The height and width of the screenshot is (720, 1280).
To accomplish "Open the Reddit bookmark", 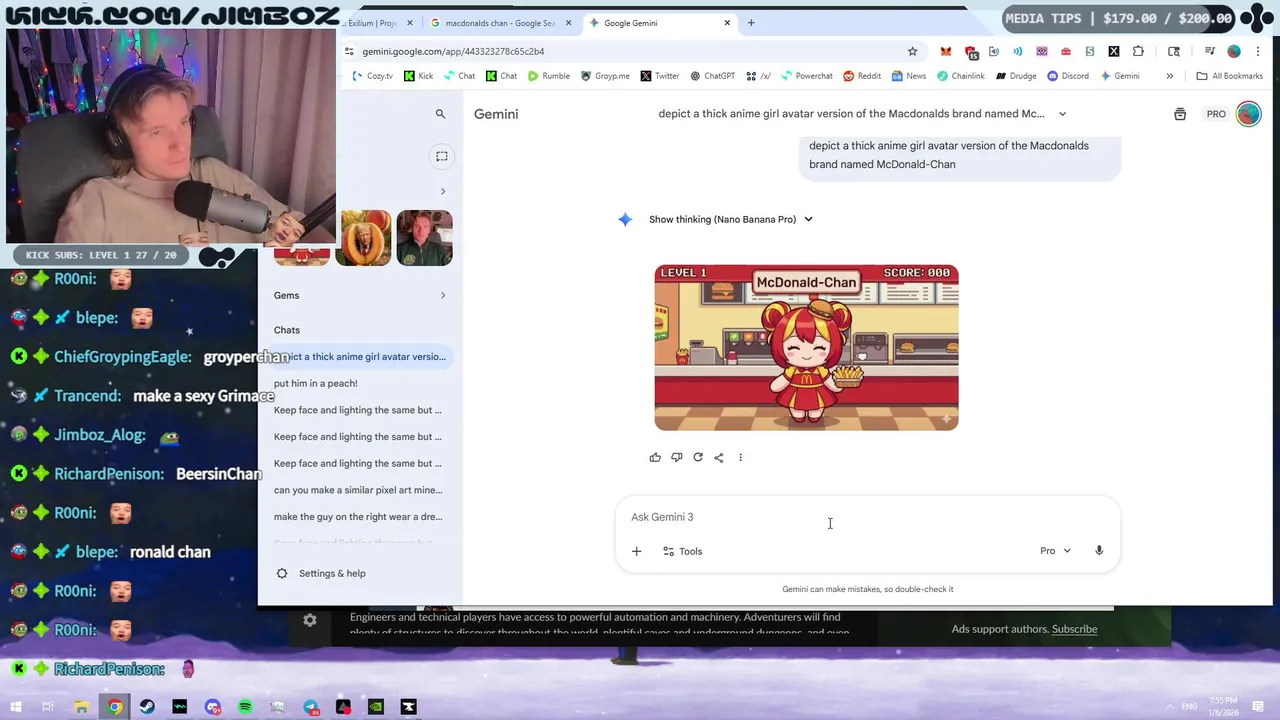I will (862, 76).
